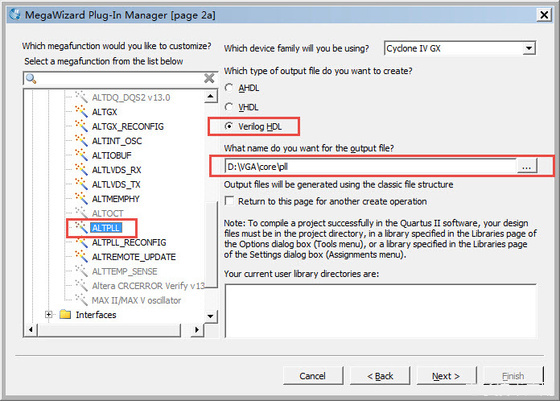The width and height of the screenshot is (560, 401).
Task: Go to the Next wizard page
Action: pyautogui.click(x=446, y=376)
